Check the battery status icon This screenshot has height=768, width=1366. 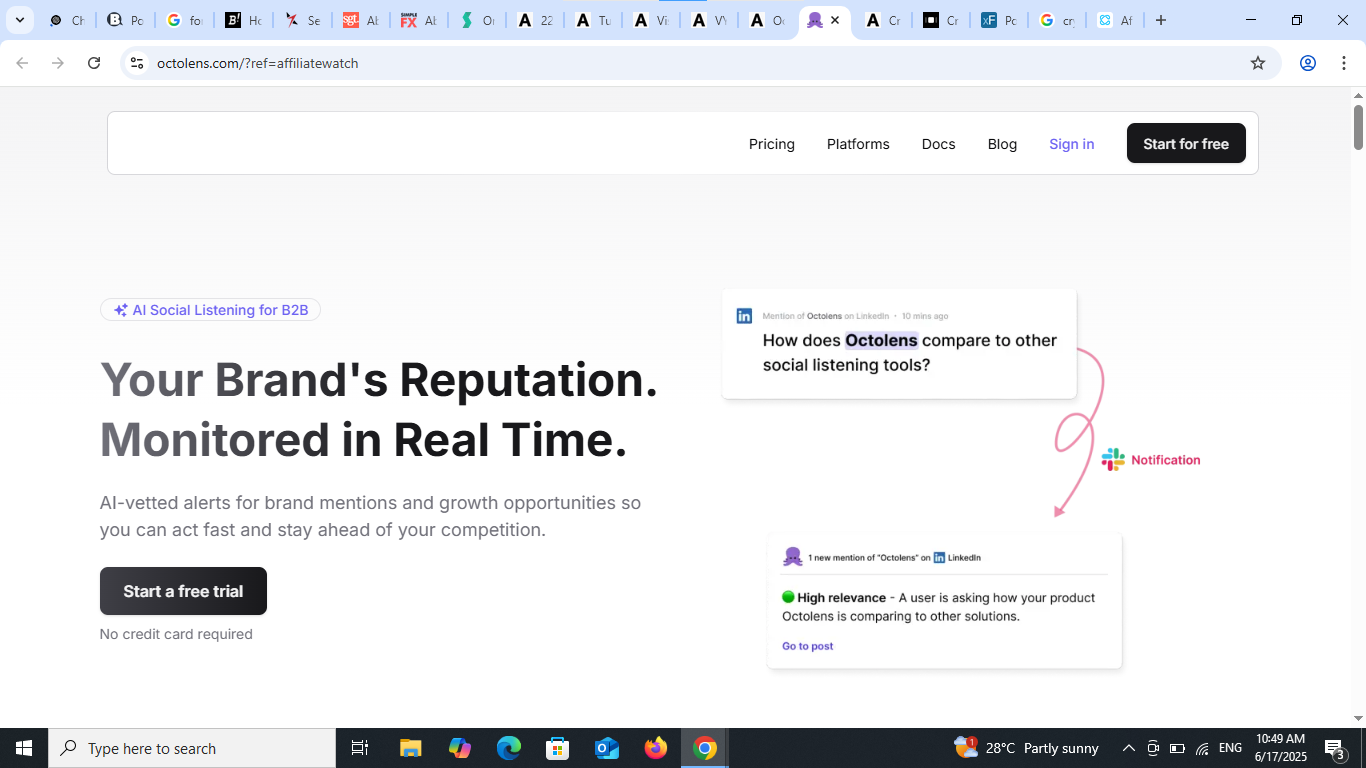1177,748
